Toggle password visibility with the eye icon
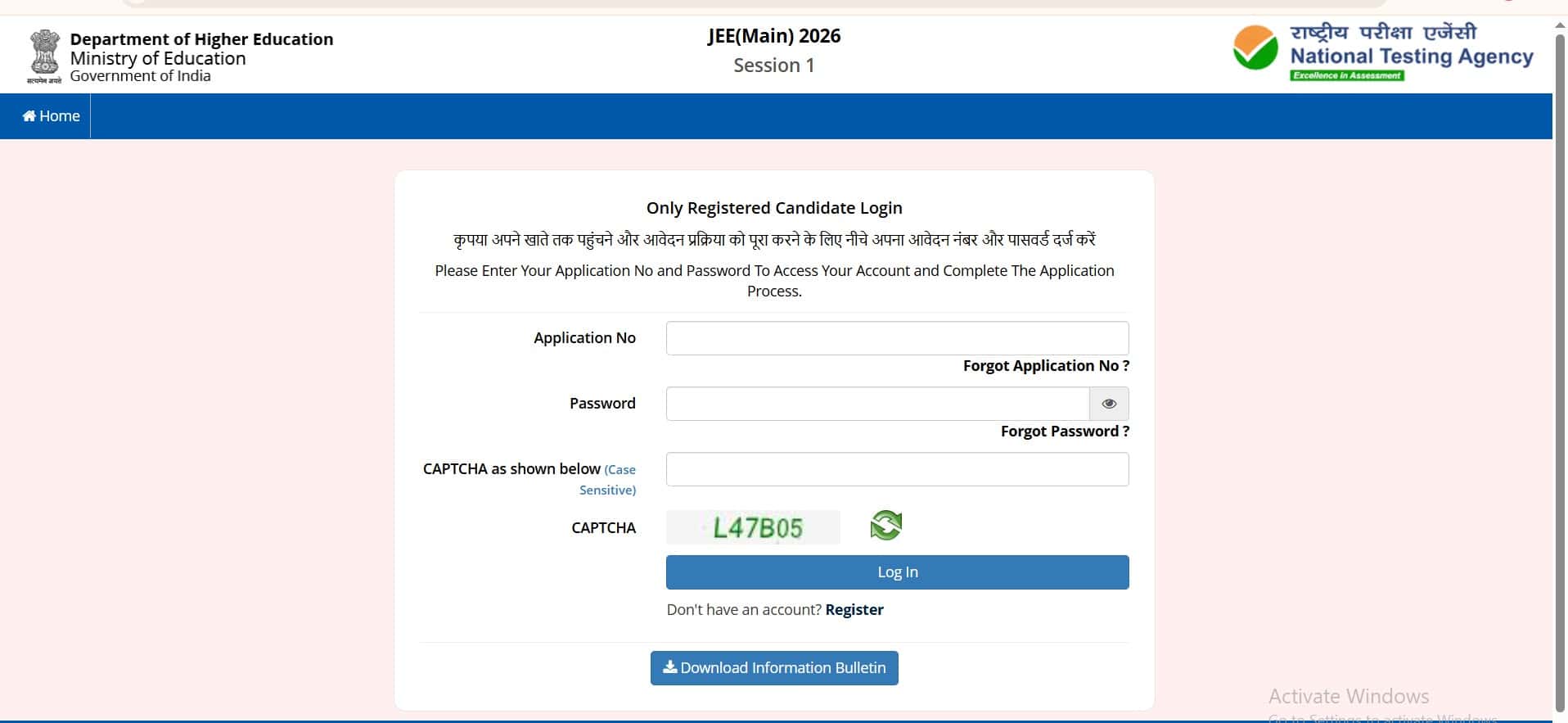 (x=1109, y=404)
